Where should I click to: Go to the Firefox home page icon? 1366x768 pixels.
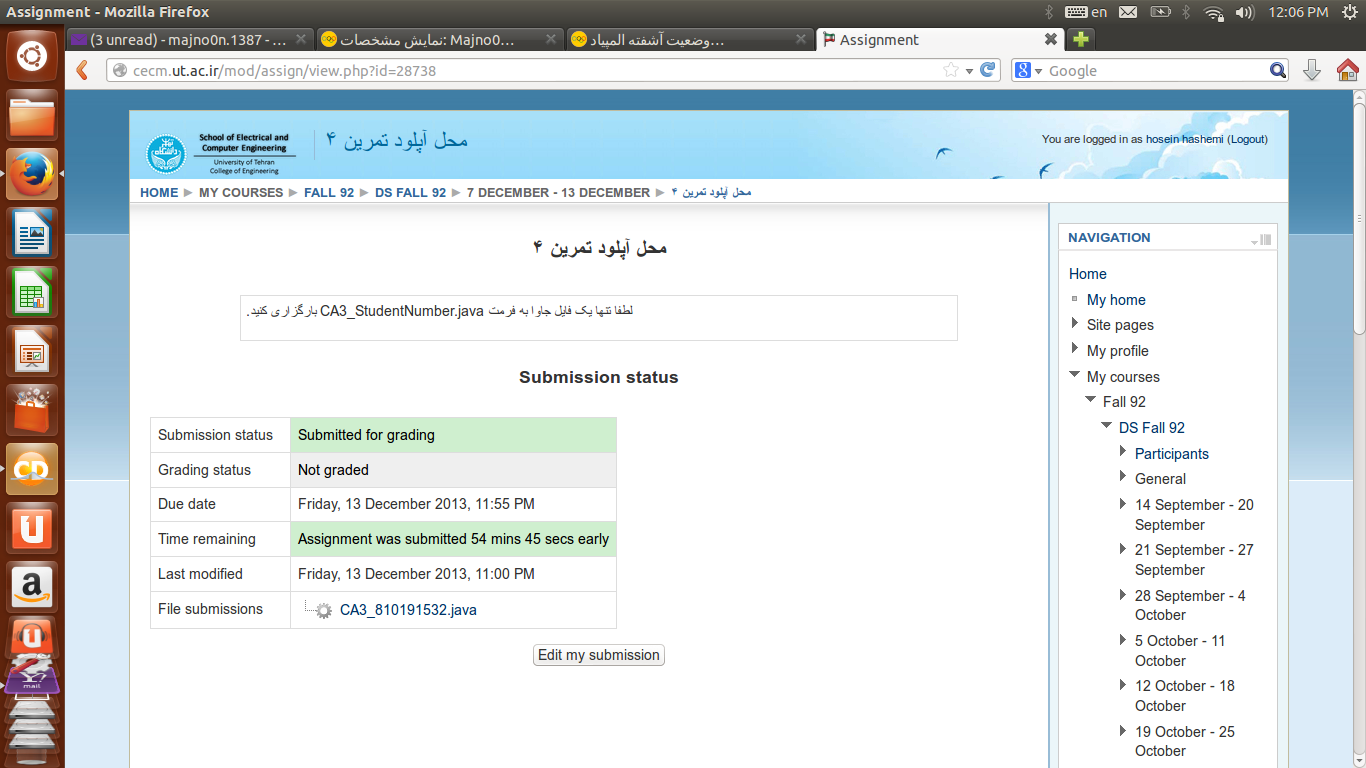[x=1347, y=70]
